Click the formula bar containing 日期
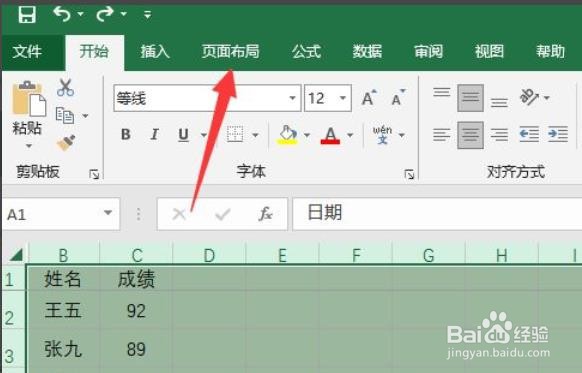This screenshot has height=373, width=582. pyautogui.click(x=437, y=214)
